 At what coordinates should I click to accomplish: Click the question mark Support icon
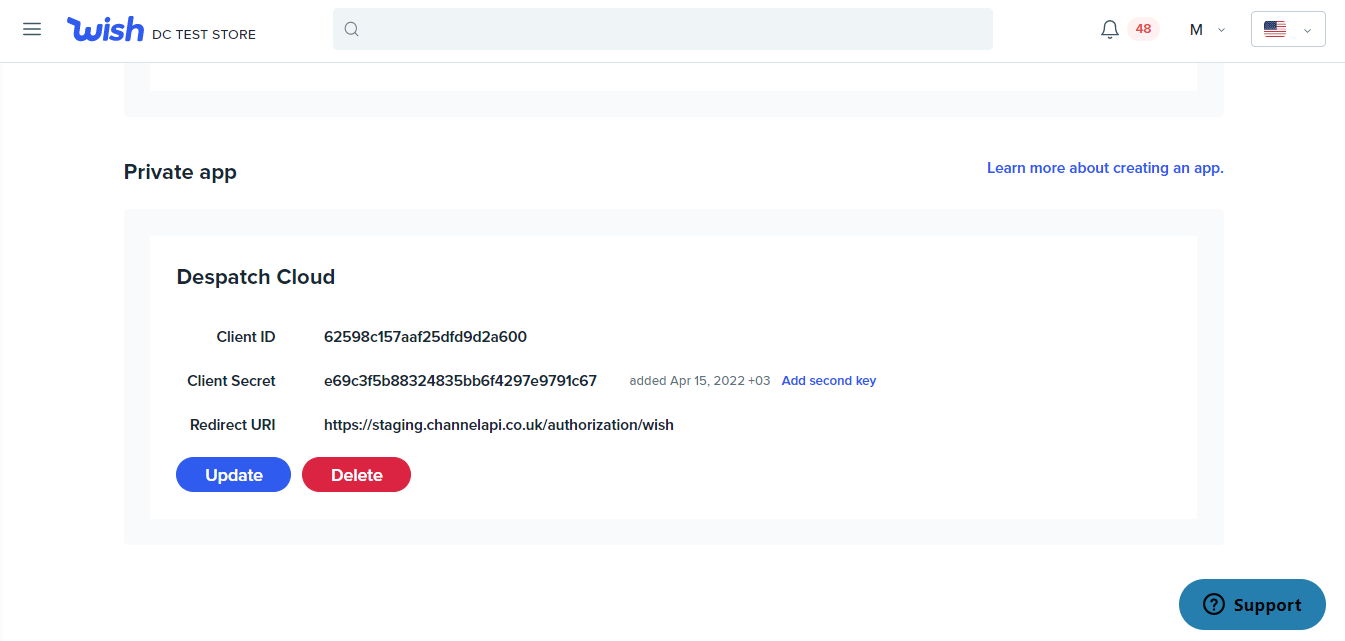pos(1214,604)
